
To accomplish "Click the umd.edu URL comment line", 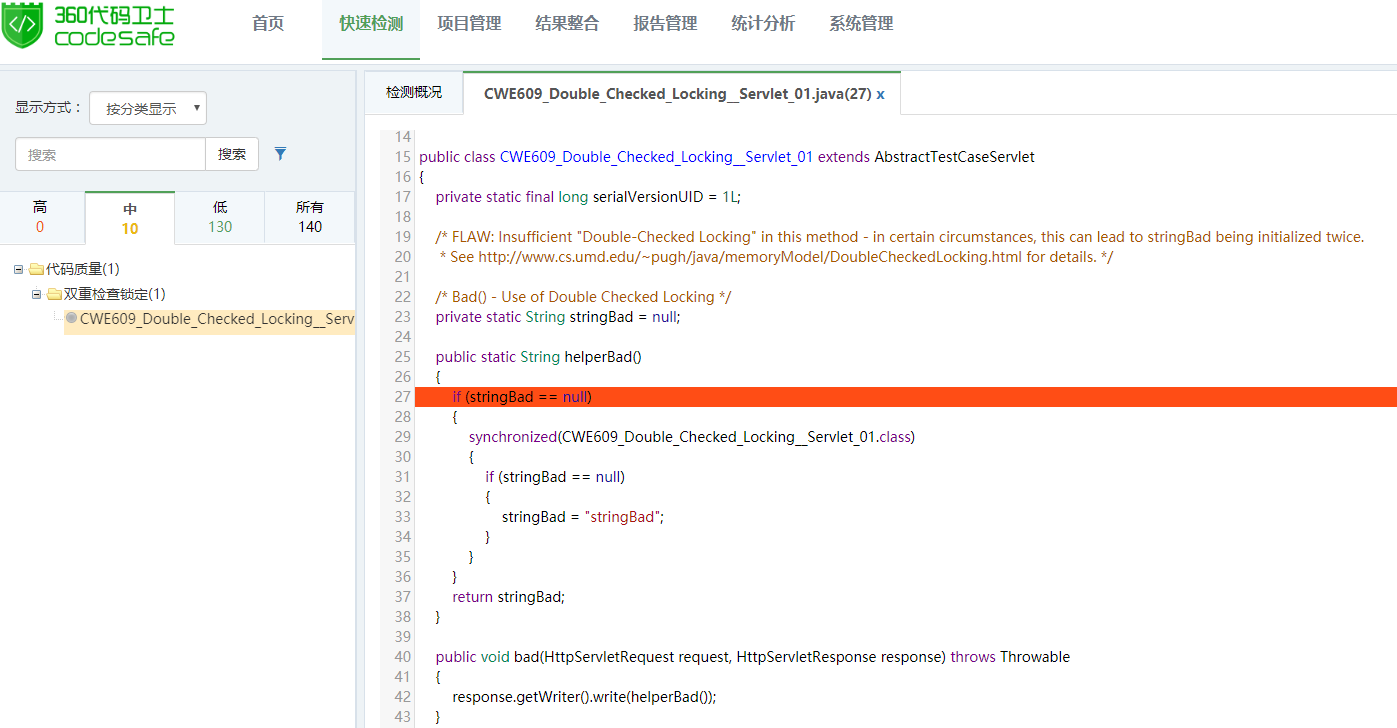I will pyautogui.click(x=776, y=257).
